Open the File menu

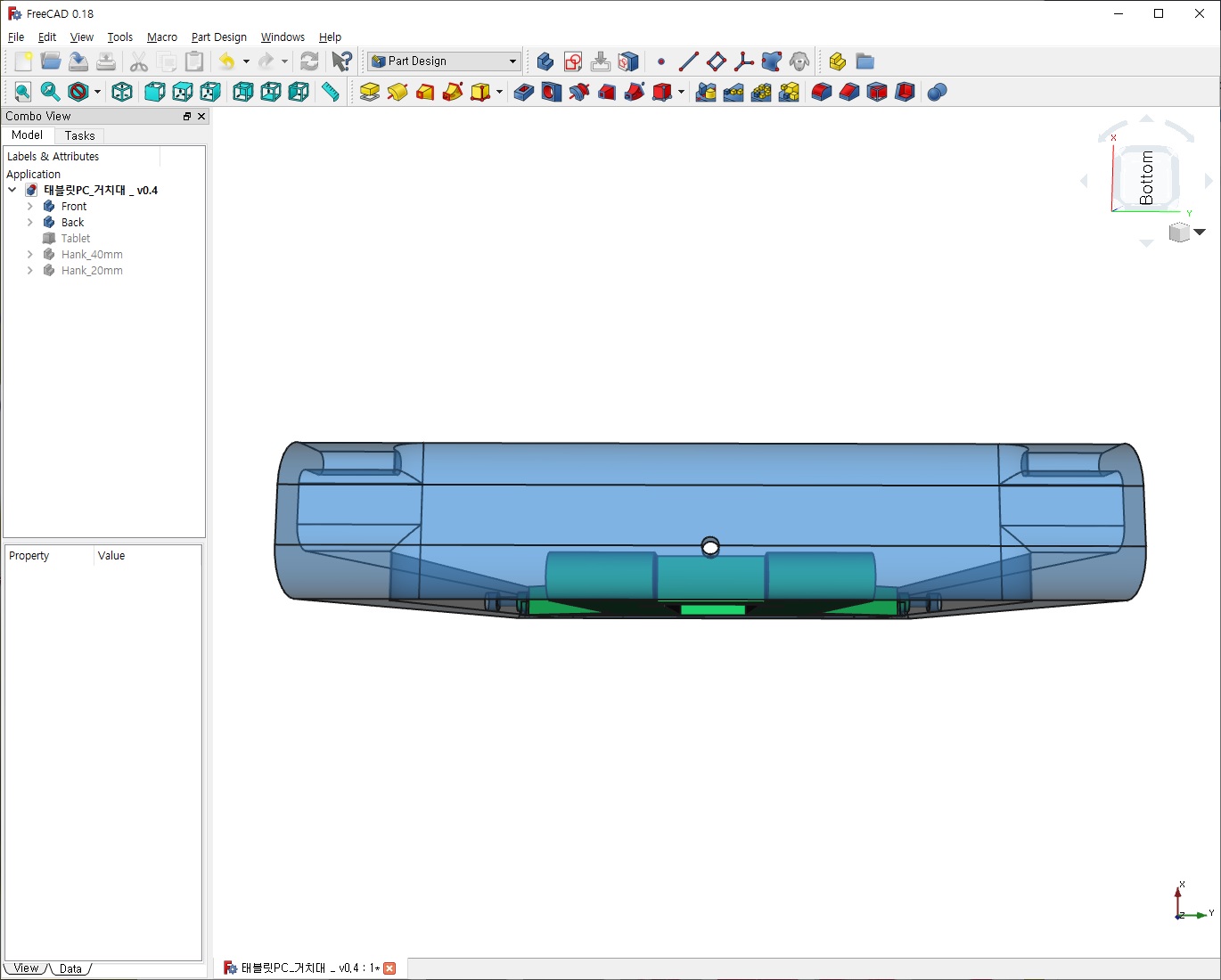[x=16, y=37]
